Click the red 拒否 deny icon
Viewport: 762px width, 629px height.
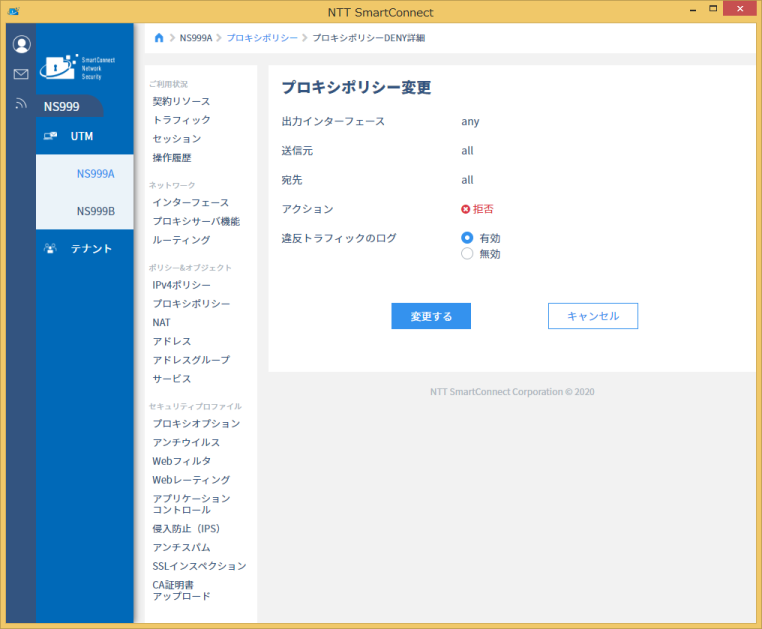click(466, 209)
